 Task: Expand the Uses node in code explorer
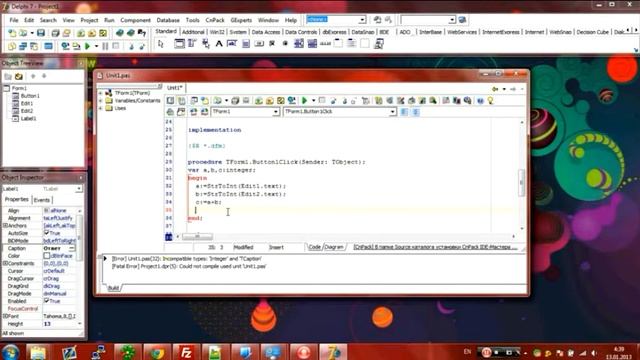point(100,108)
